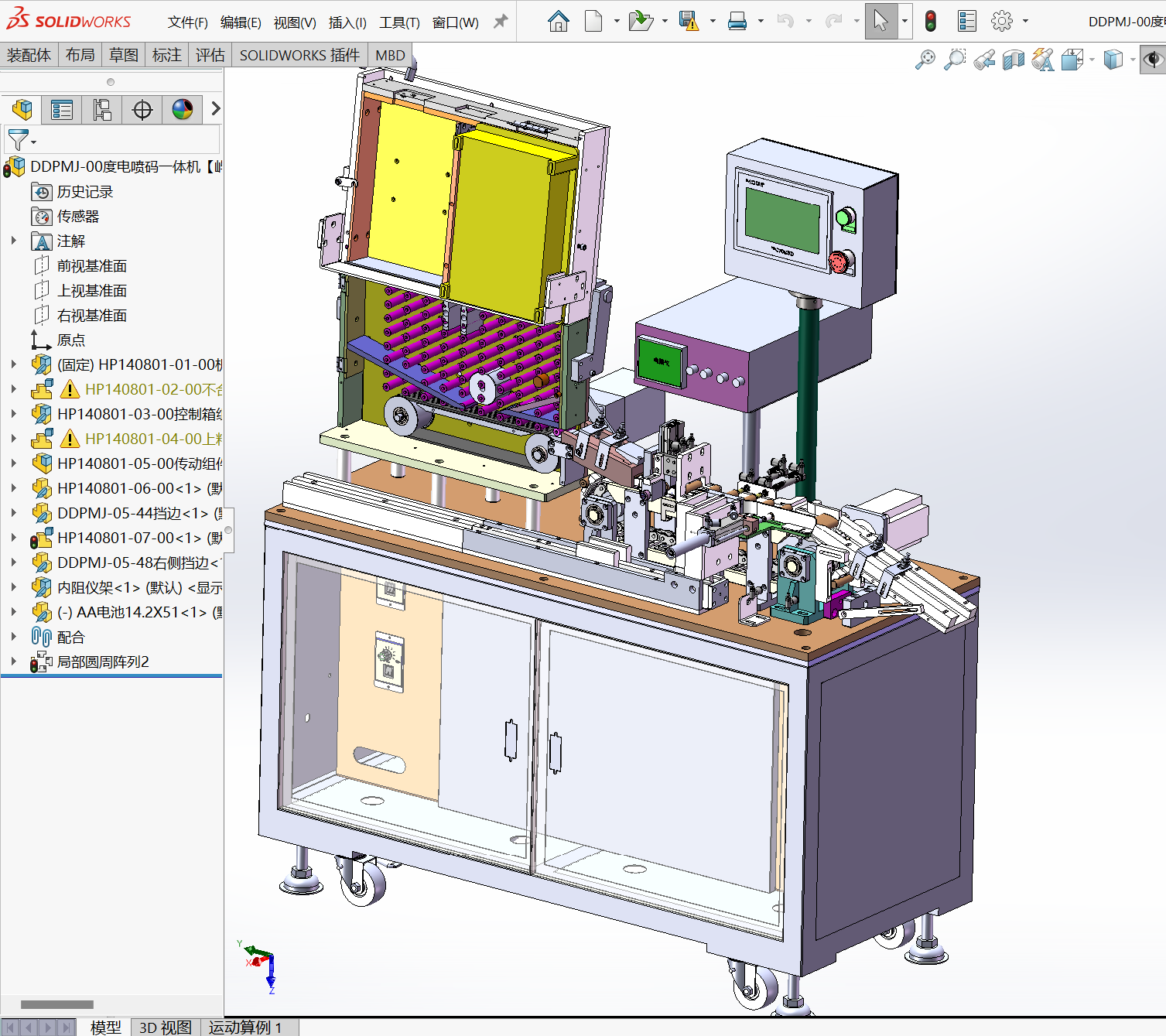
Task: Switch to SOLIDWORKS 插件 tab
Action: (x=299, y=55)
